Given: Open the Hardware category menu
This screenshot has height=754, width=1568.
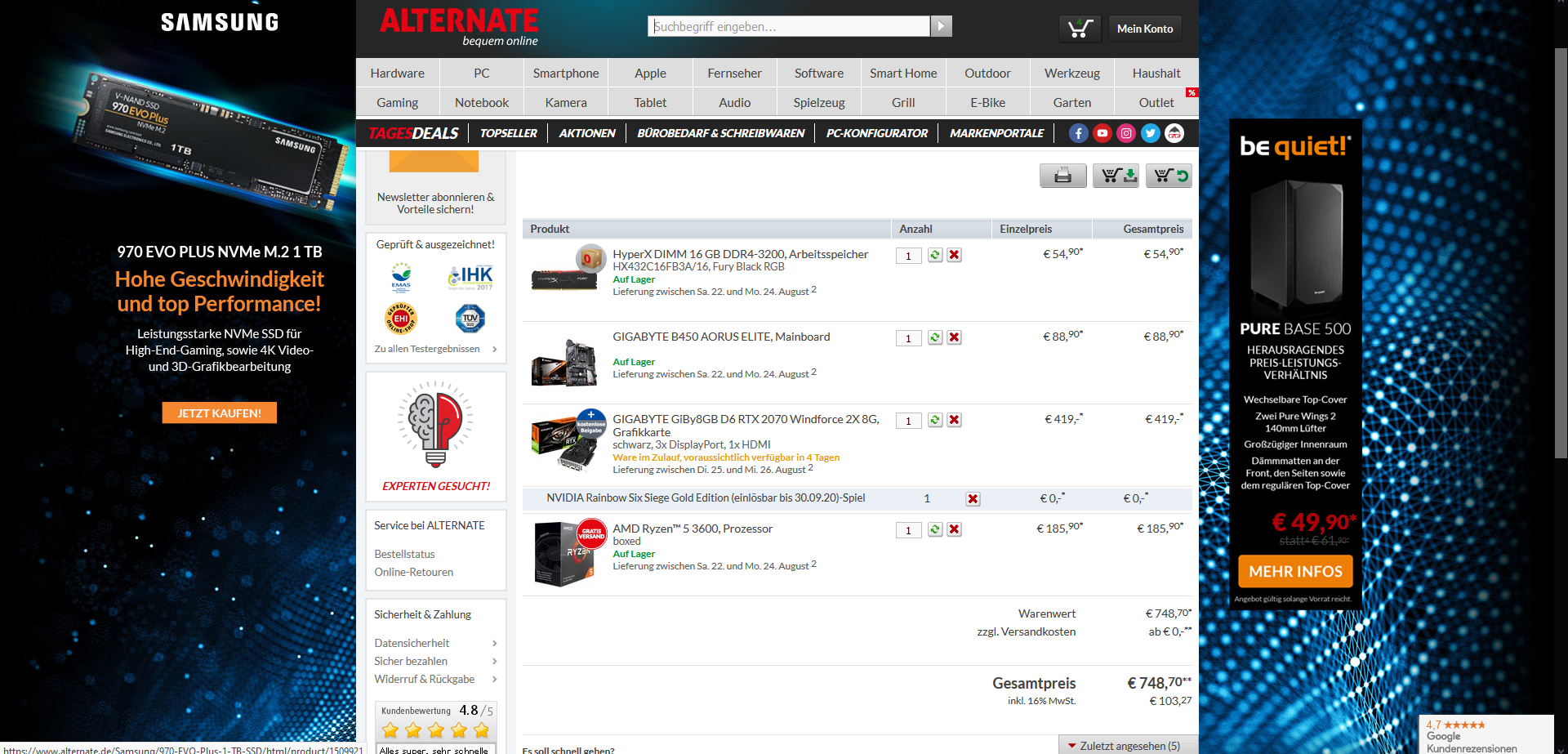Looking at the screenshot, I should click(x=398, y=73).
